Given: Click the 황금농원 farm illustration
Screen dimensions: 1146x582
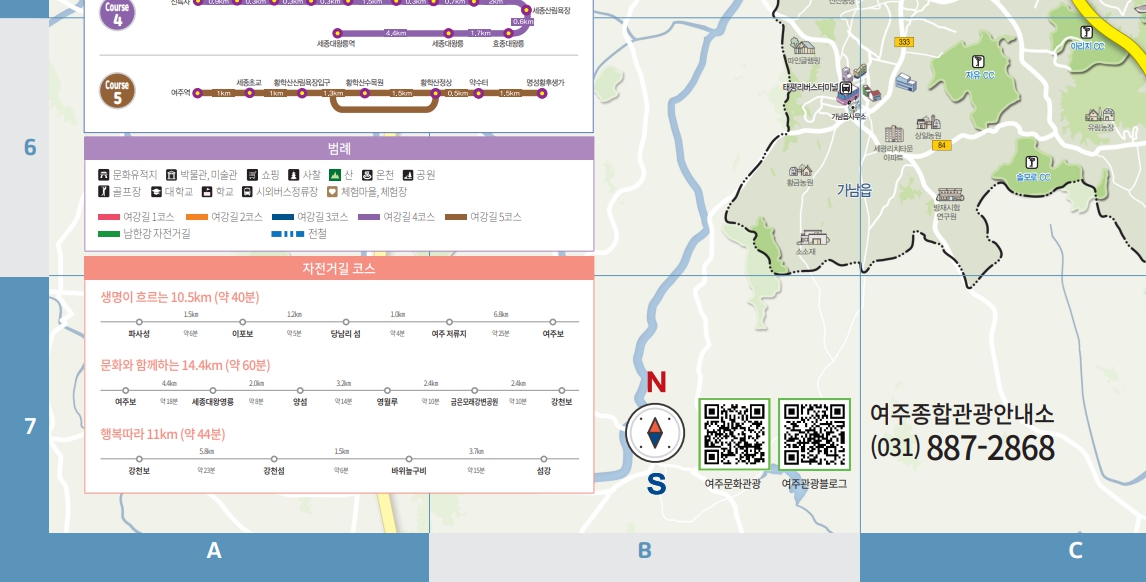Looking at the screenshot, I should point(800,170).
